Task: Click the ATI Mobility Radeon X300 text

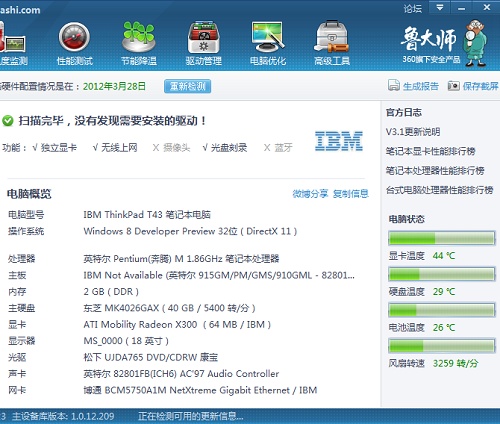Action: (177, 324)
